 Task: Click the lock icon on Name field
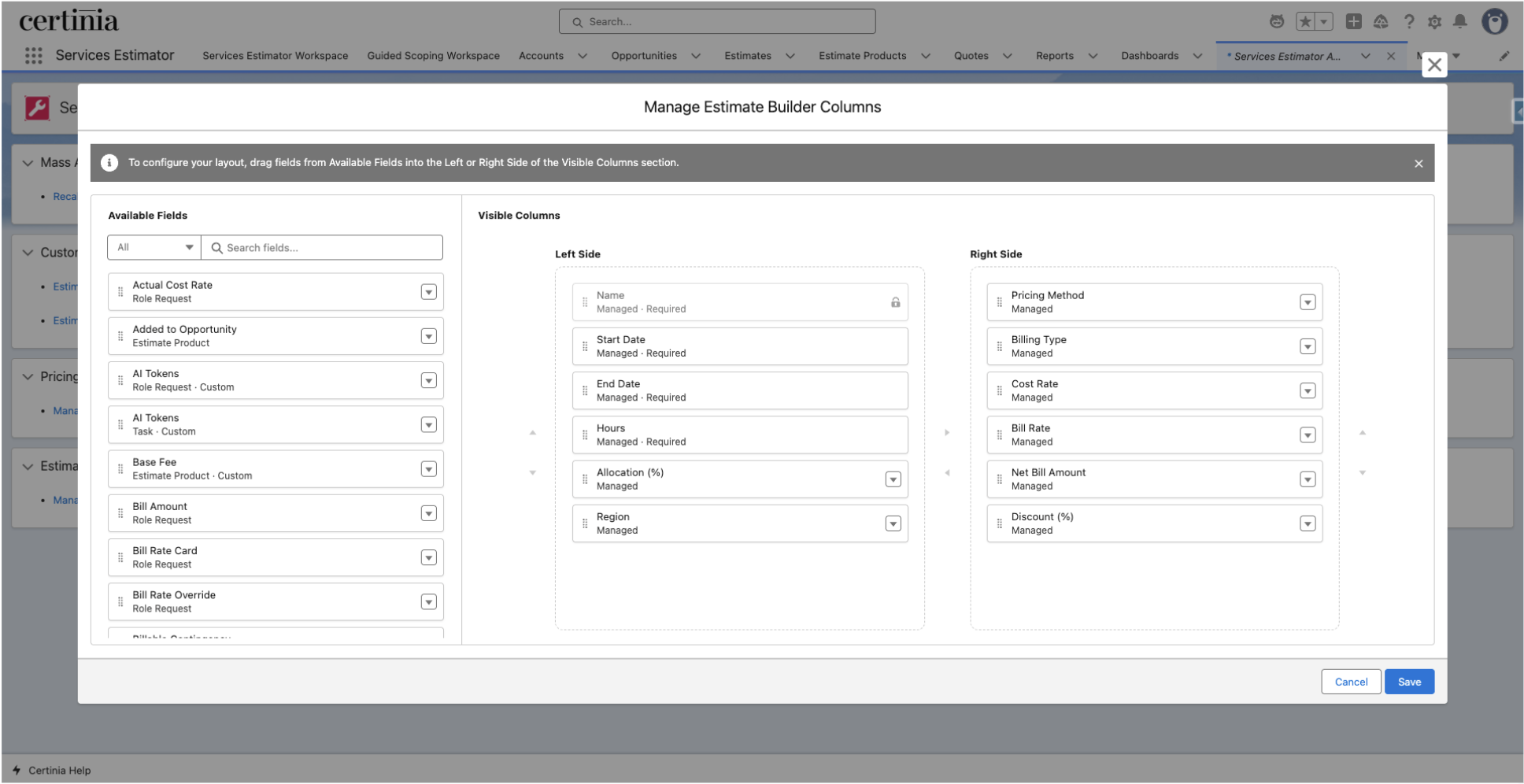(895, 302)
